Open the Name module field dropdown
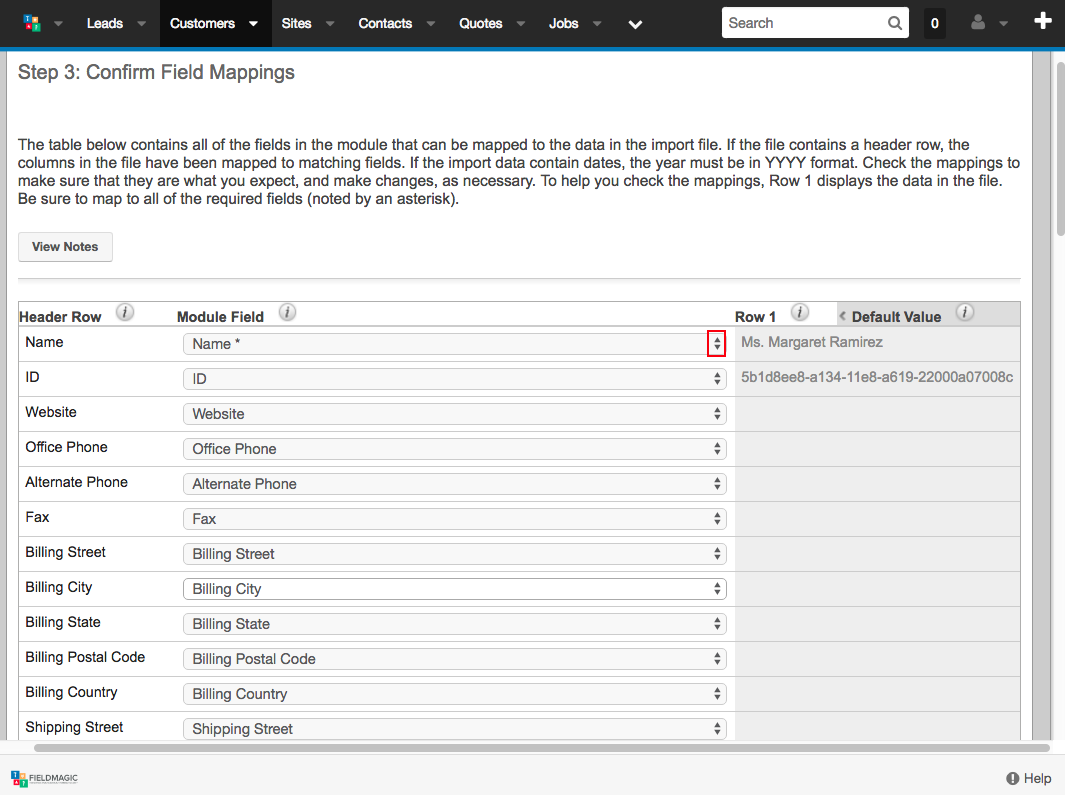Image resolution: width=1065 pixels, height=795 pixels. pyautogui.click(x=454, y=344)
